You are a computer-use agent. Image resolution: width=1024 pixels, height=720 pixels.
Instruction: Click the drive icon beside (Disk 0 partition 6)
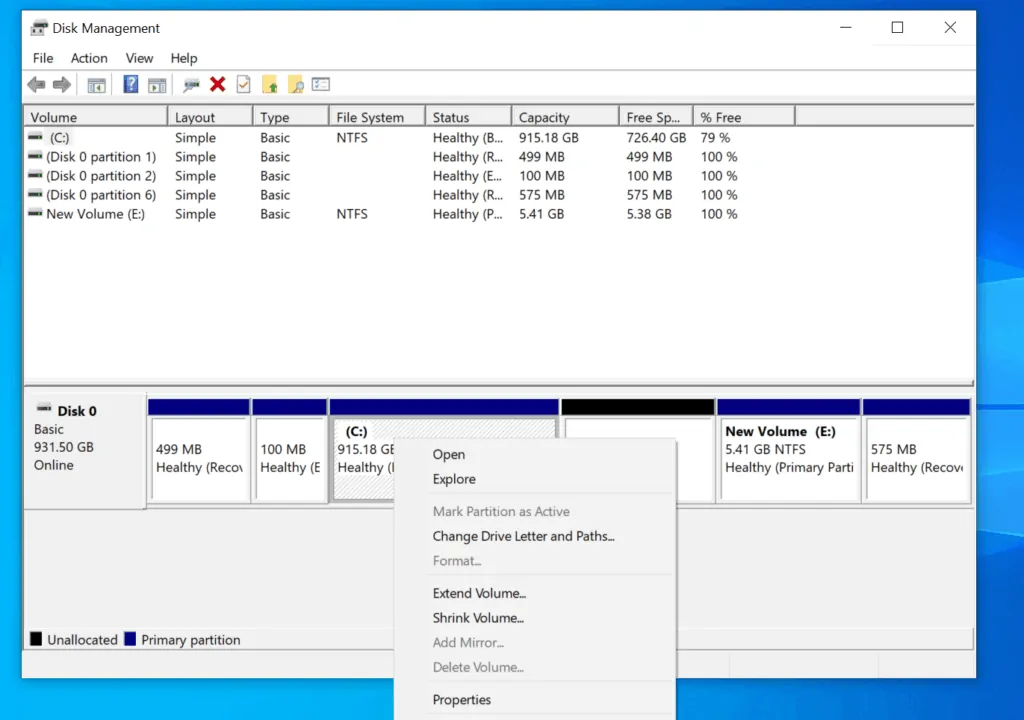(35, 194)
